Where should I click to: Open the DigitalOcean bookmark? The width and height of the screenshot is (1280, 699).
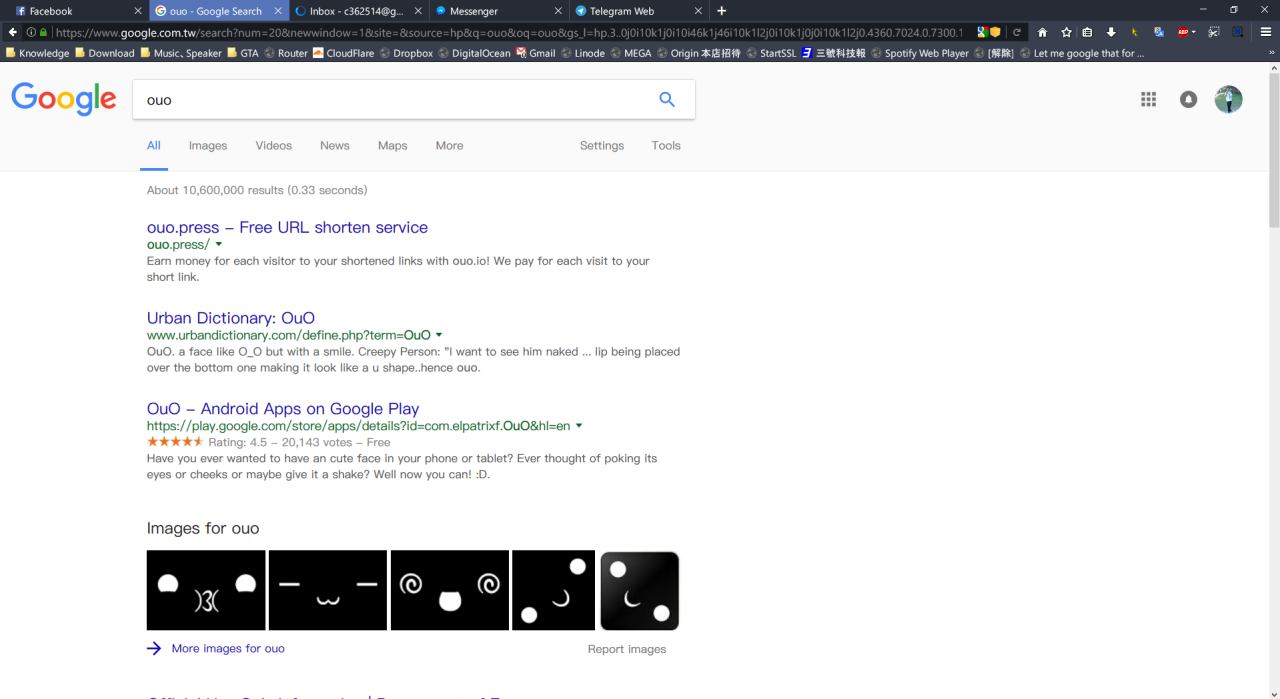475,53
